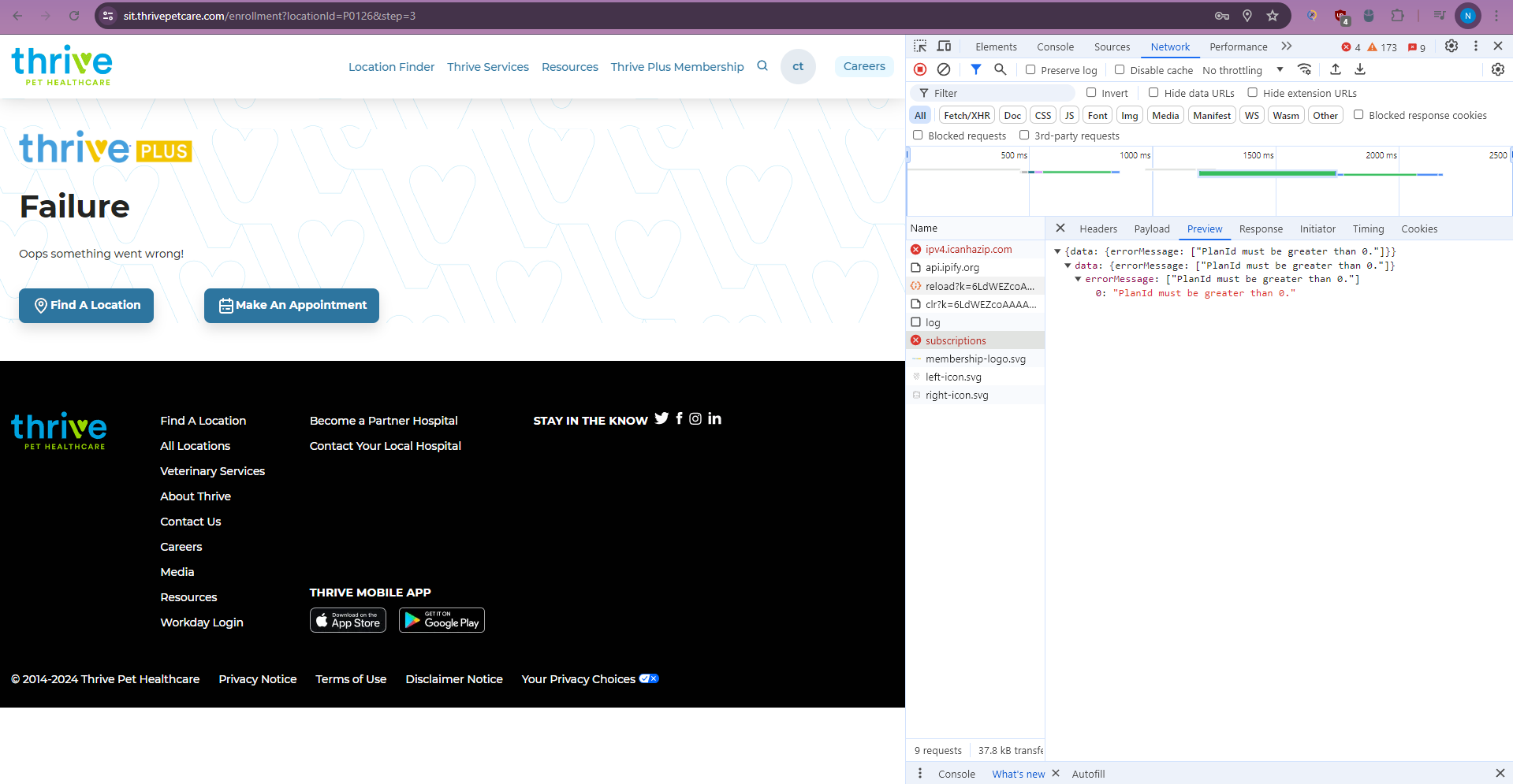Close the request details pane
The image size is (1513, 784).
point(1060,229)
